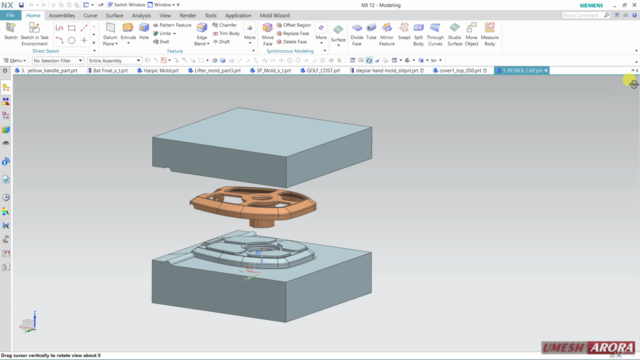The image size is (640, 360).
Task: Activate the Extrude tool
Action: 128,31
